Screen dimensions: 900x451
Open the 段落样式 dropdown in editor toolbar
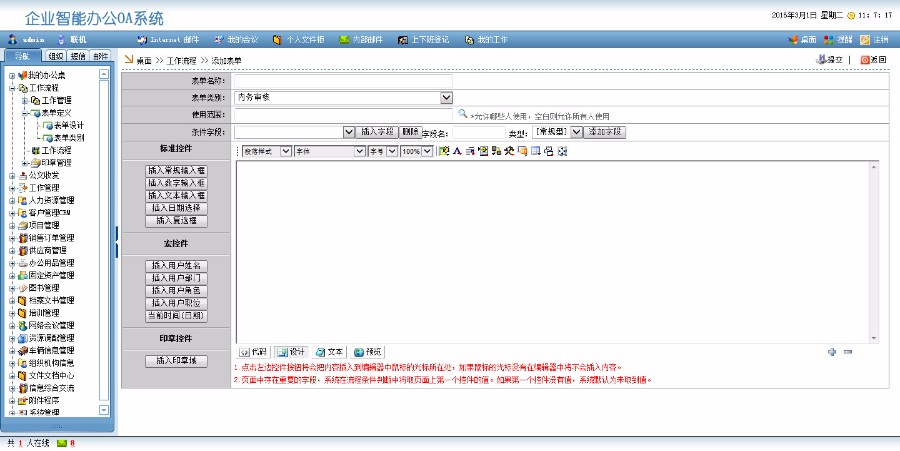[267, 151]
